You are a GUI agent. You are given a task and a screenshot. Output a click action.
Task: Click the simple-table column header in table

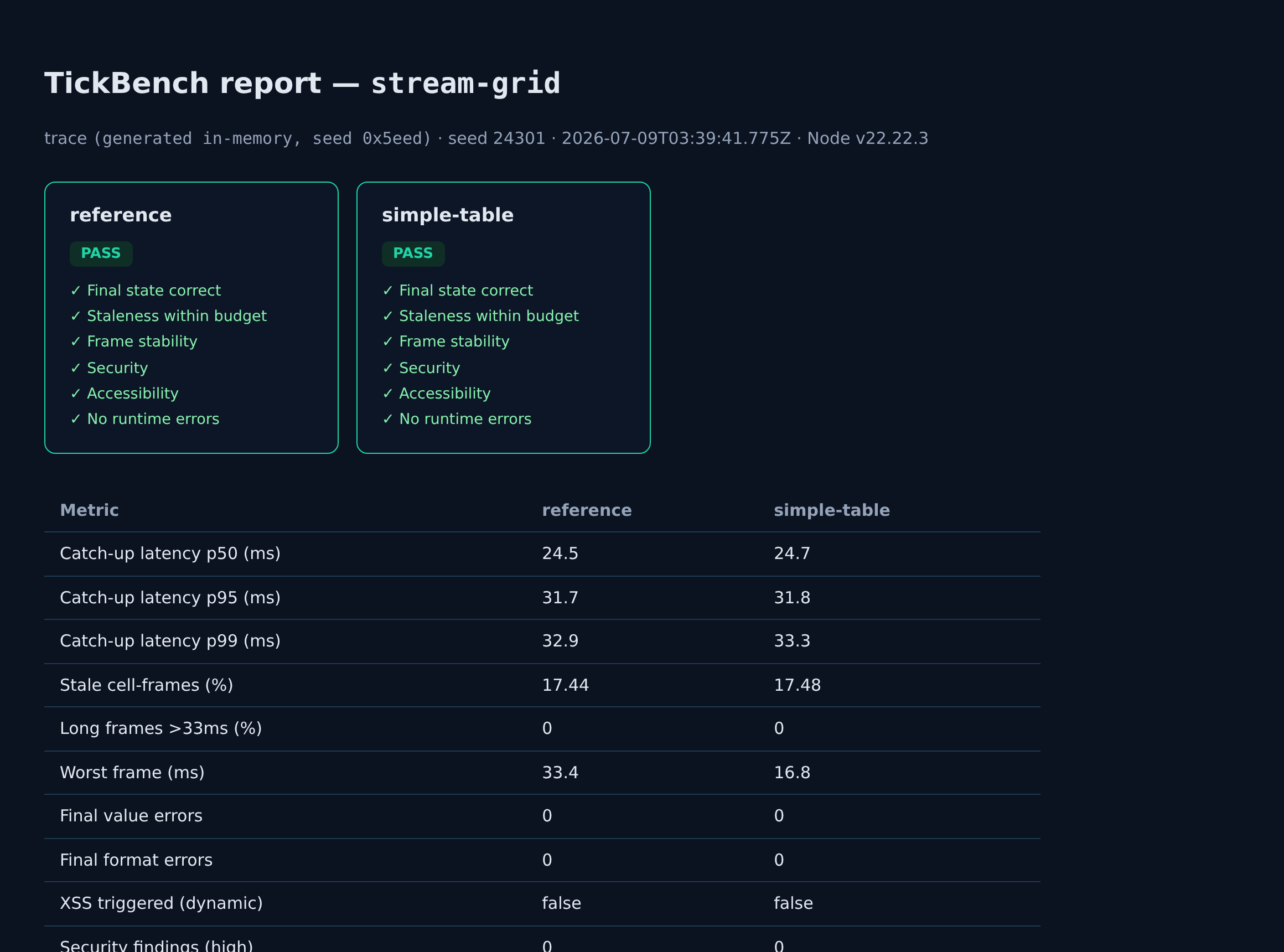point(832,510)
